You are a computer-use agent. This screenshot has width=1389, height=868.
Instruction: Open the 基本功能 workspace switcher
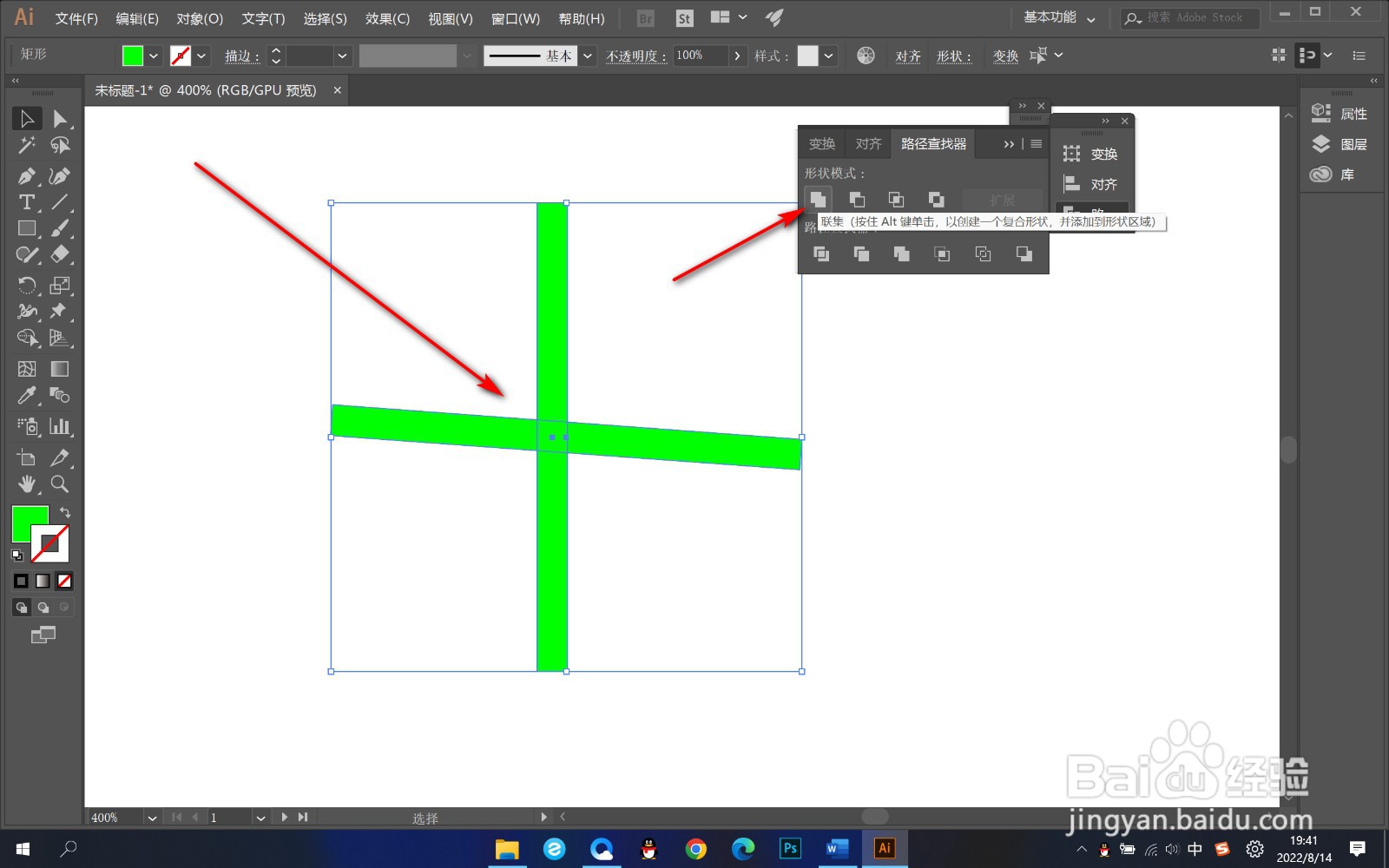[x=1059, y=17]
